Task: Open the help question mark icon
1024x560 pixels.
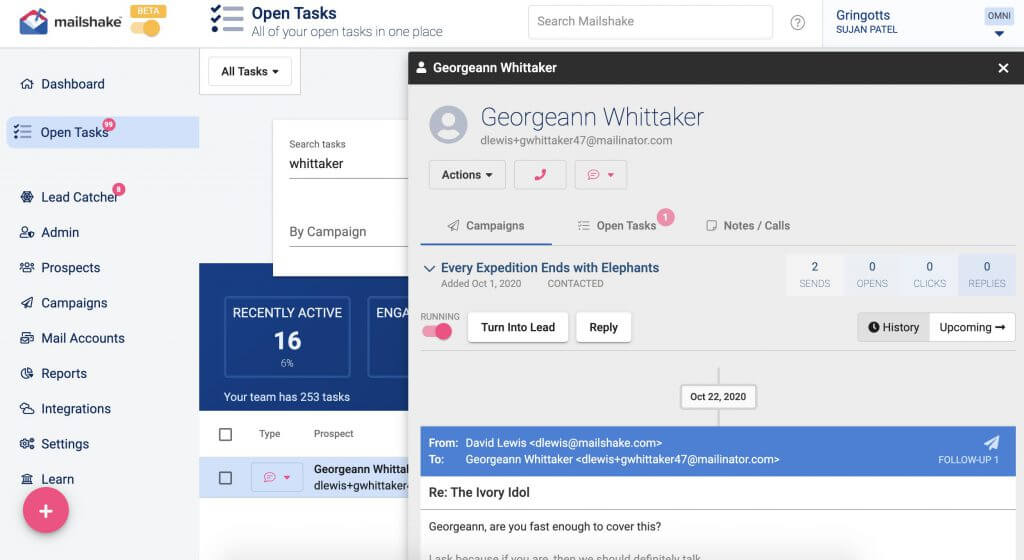Action: (x=797, y=22)
